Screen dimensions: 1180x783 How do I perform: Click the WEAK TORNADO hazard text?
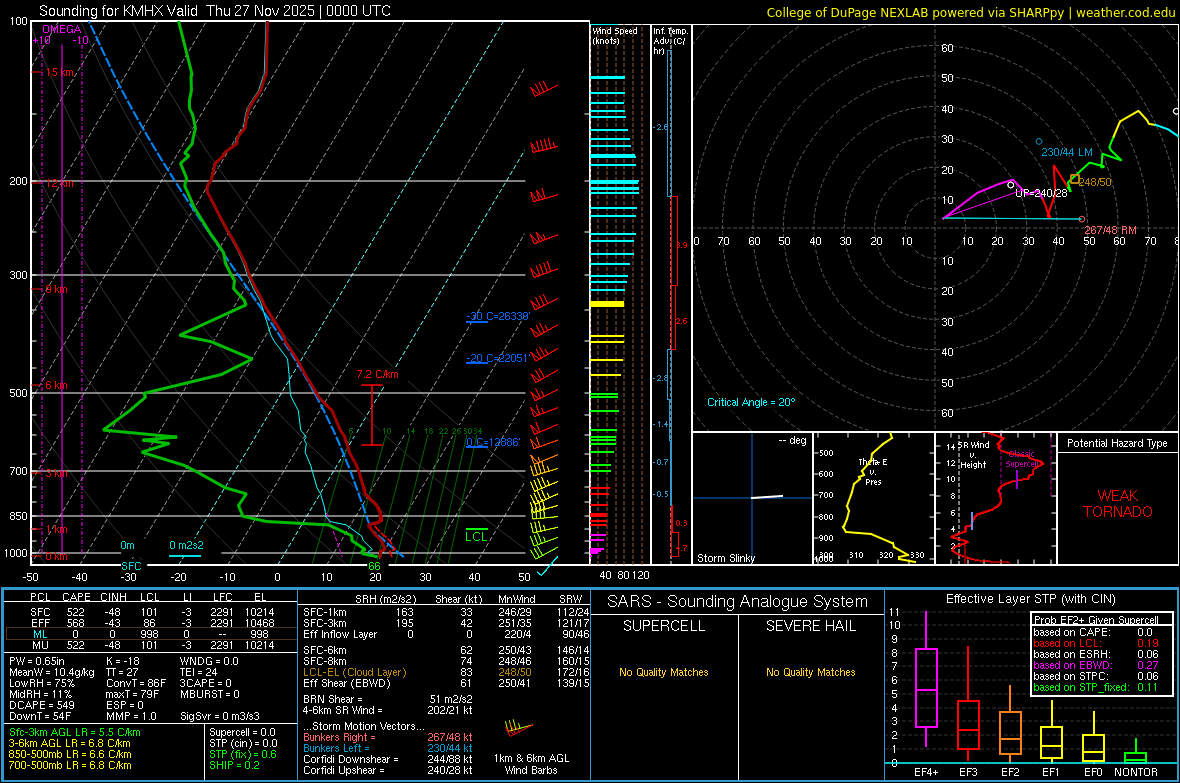(x=1118, y=504)
